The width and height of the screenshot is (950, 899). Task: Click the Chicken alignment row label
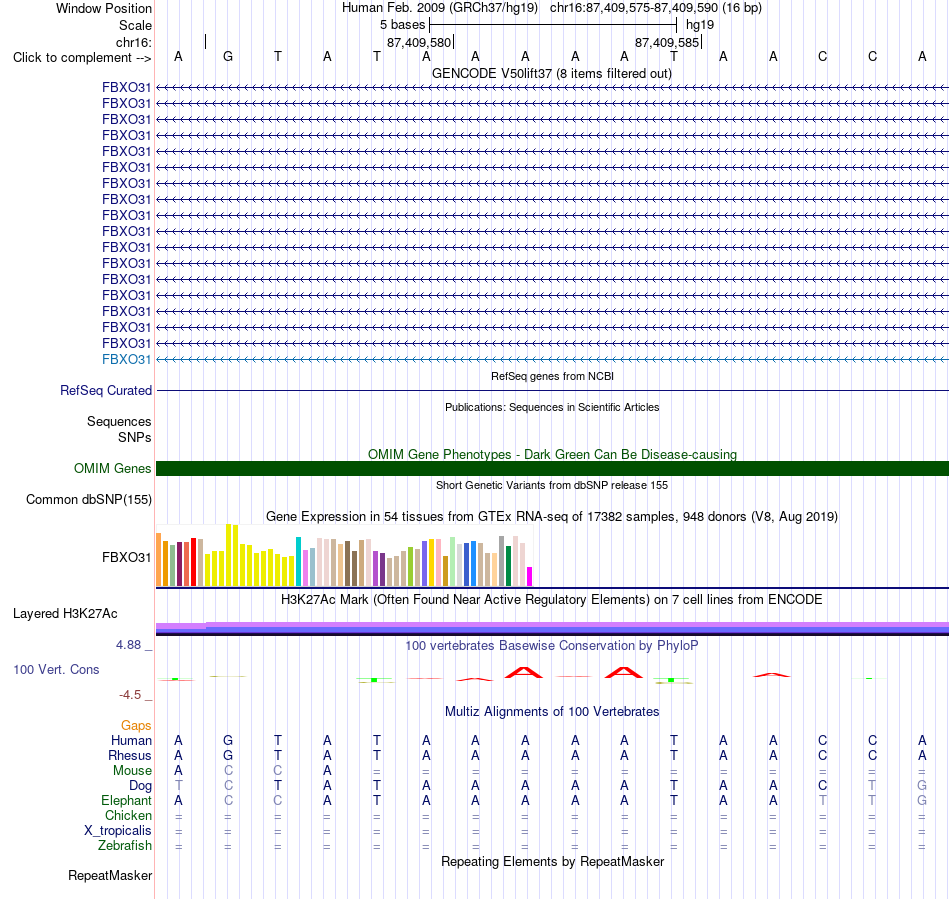tap(128, 815)
